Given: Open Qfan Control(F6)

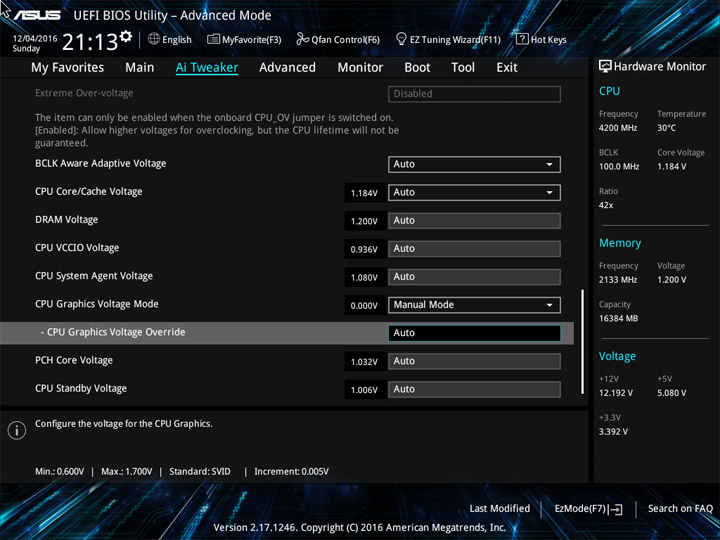Looking at the screenshot, I should click(x=338, y=39).
